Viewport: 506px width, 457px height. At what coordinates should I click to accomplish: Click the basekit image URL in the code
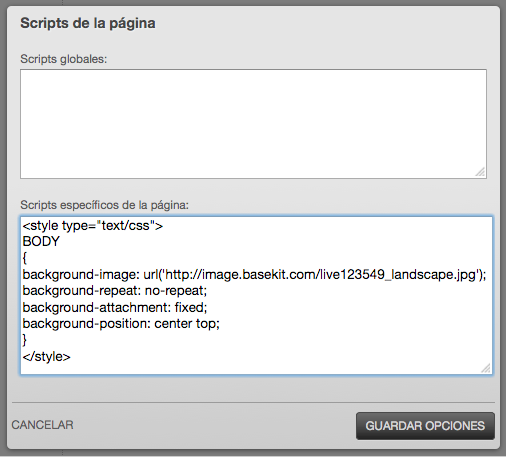click(320, 274)
